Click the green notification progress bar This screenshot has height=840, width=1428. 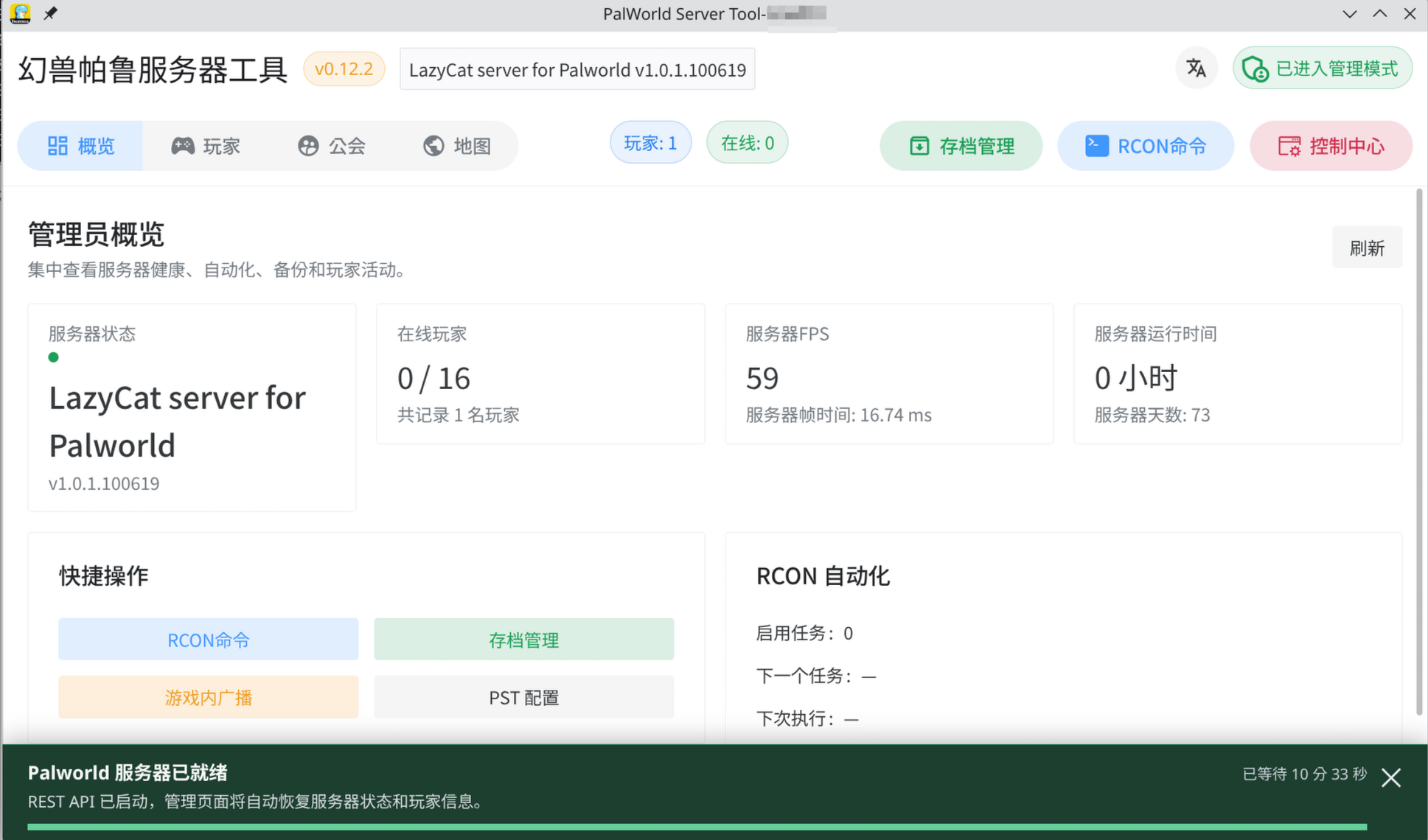pos(697,827)
